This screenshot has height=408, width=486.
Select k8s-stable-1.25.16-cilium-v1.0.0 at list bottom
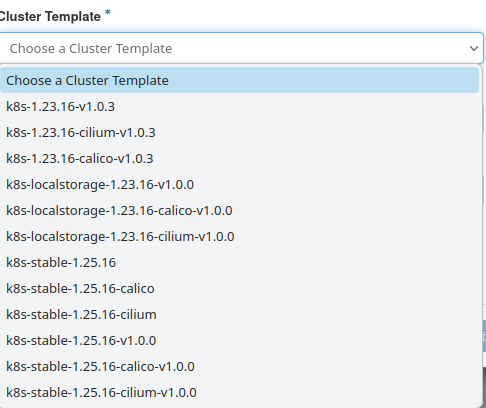[239, 393]
